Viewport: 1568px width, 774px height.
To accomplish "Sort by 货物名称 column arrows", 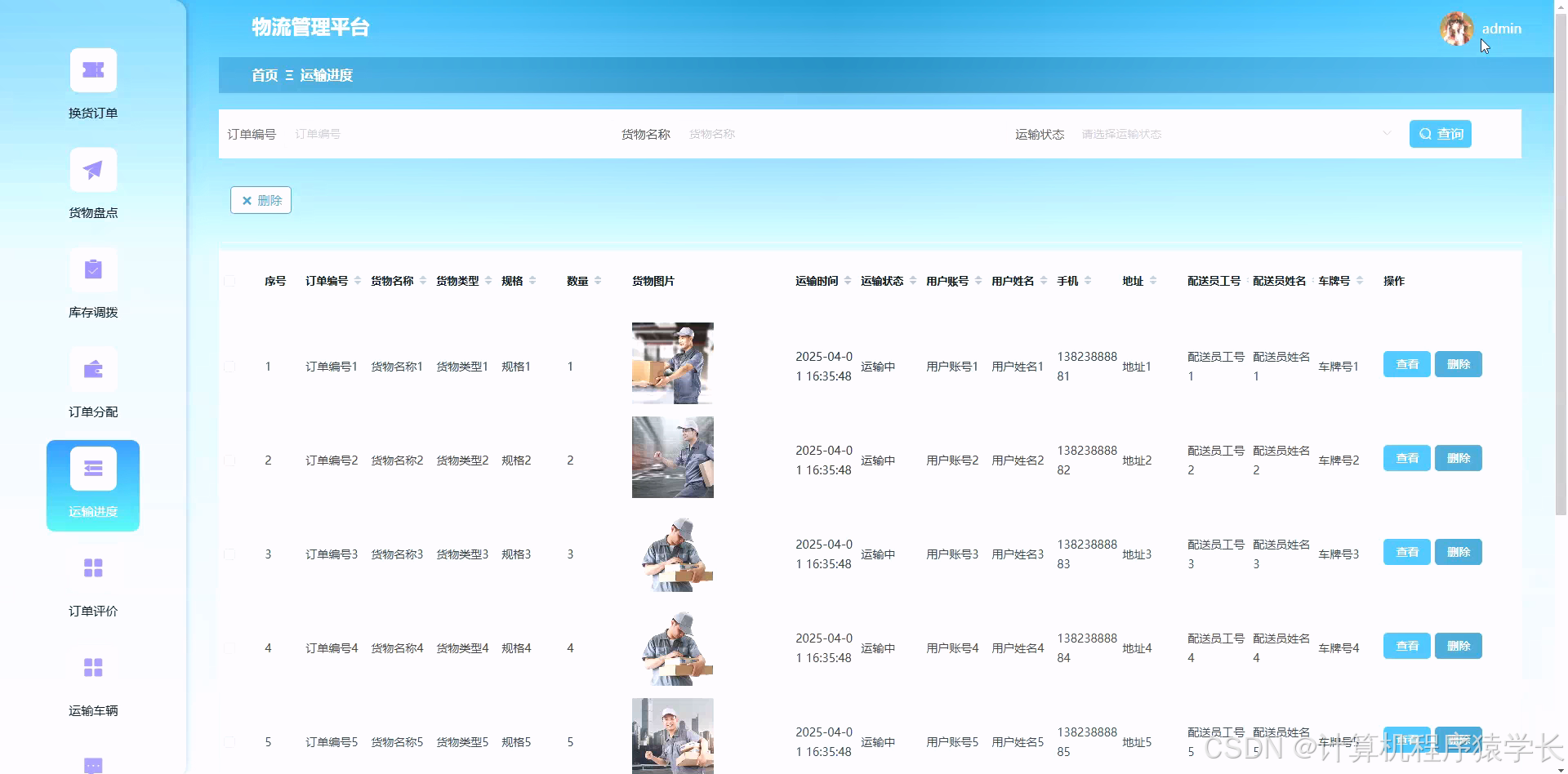I will (422, 281).
